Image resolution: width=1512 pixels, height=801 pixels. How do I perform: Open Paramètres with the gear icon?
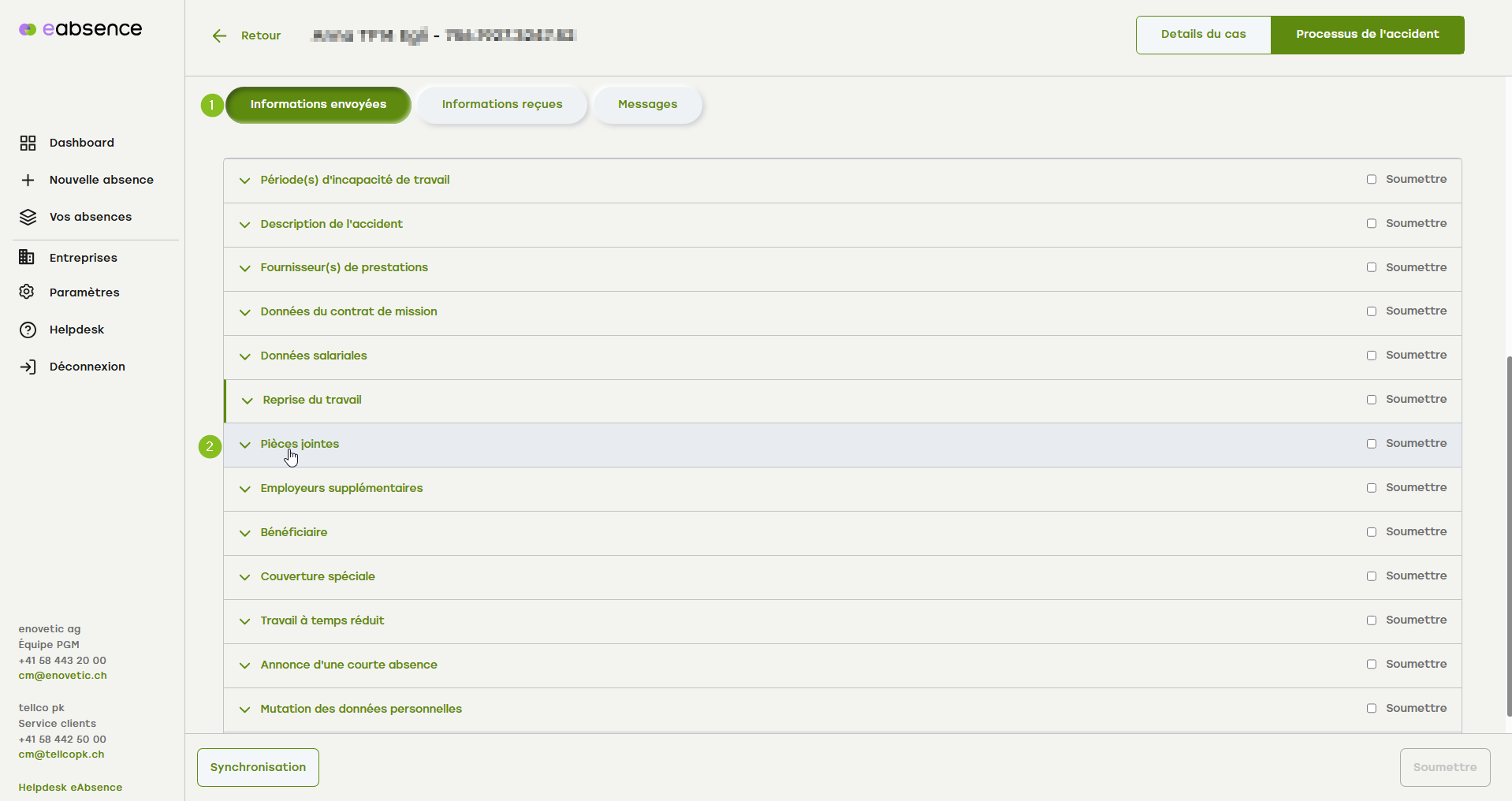pyautogui.click(x=27, y=292)
